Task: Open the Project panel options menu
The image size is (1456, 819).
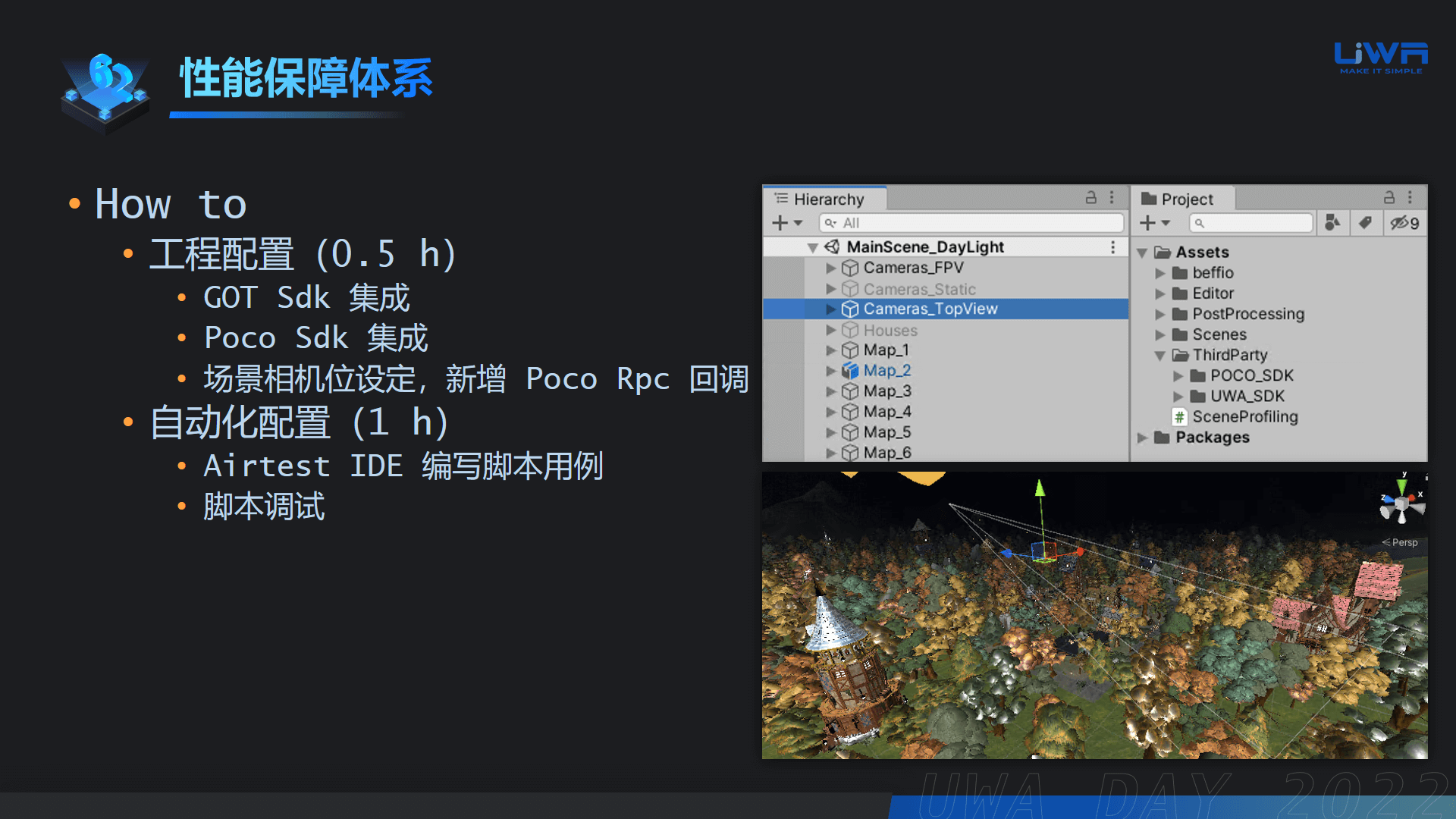Action: click(1410, 197)
